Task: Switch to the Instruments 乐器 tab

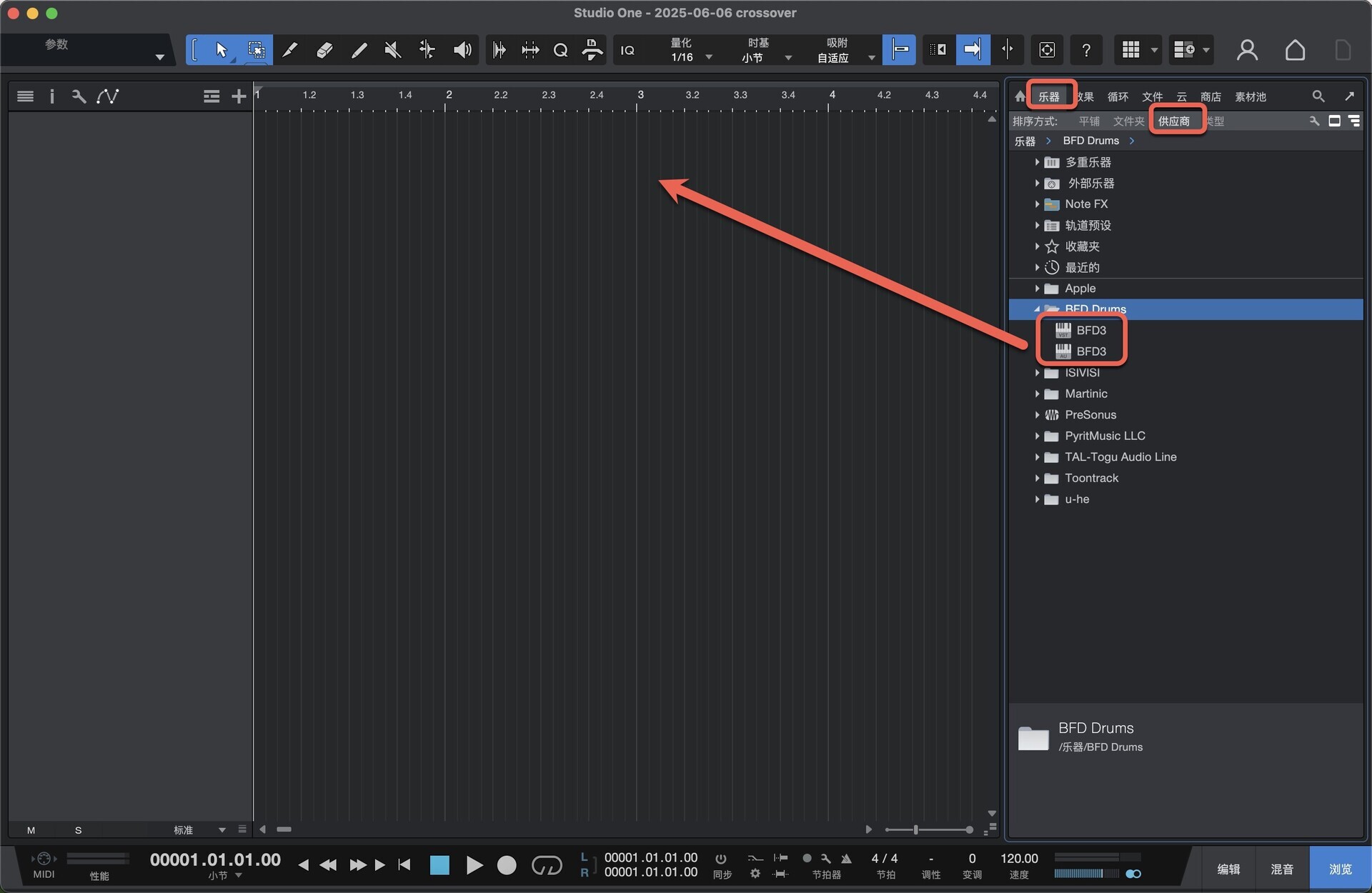Action: pyautogui.click(x=1048, y=96)
